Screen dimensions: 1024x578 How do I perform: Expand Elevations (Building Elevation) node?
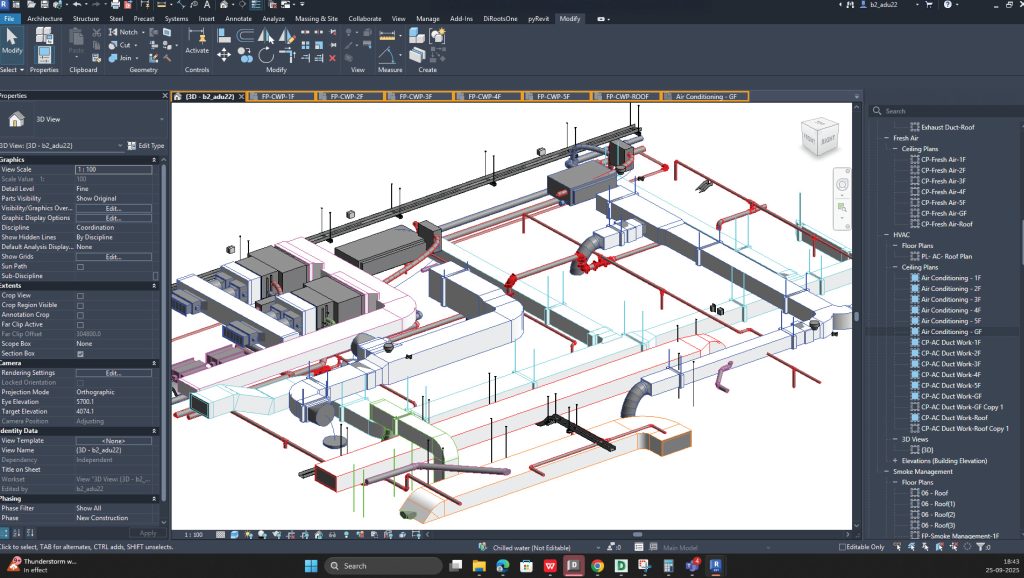pyautogui.click(x=895, y=461)
